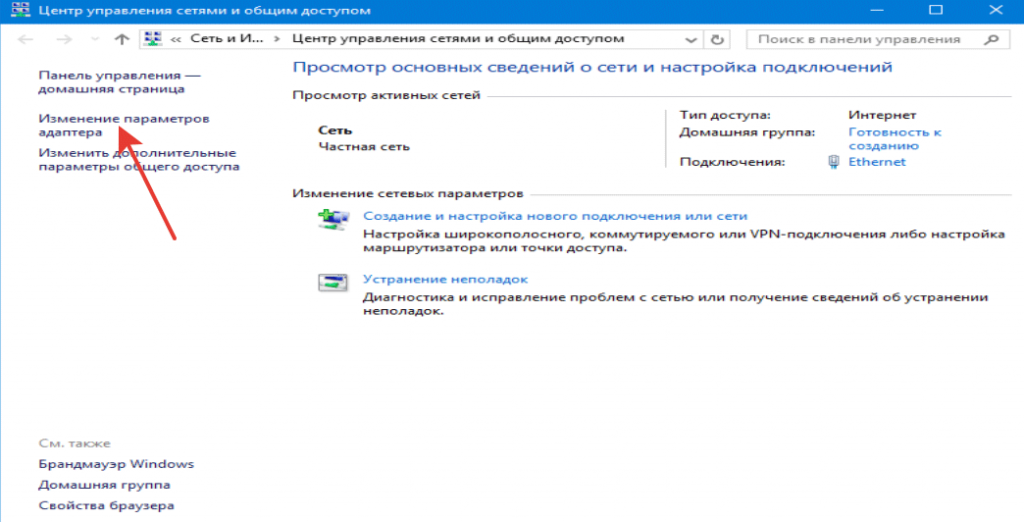Image resolution: width=1024 pixels, height=522 pixels.
Task: Click the magnifier search icon
Action: click(991, 40)
